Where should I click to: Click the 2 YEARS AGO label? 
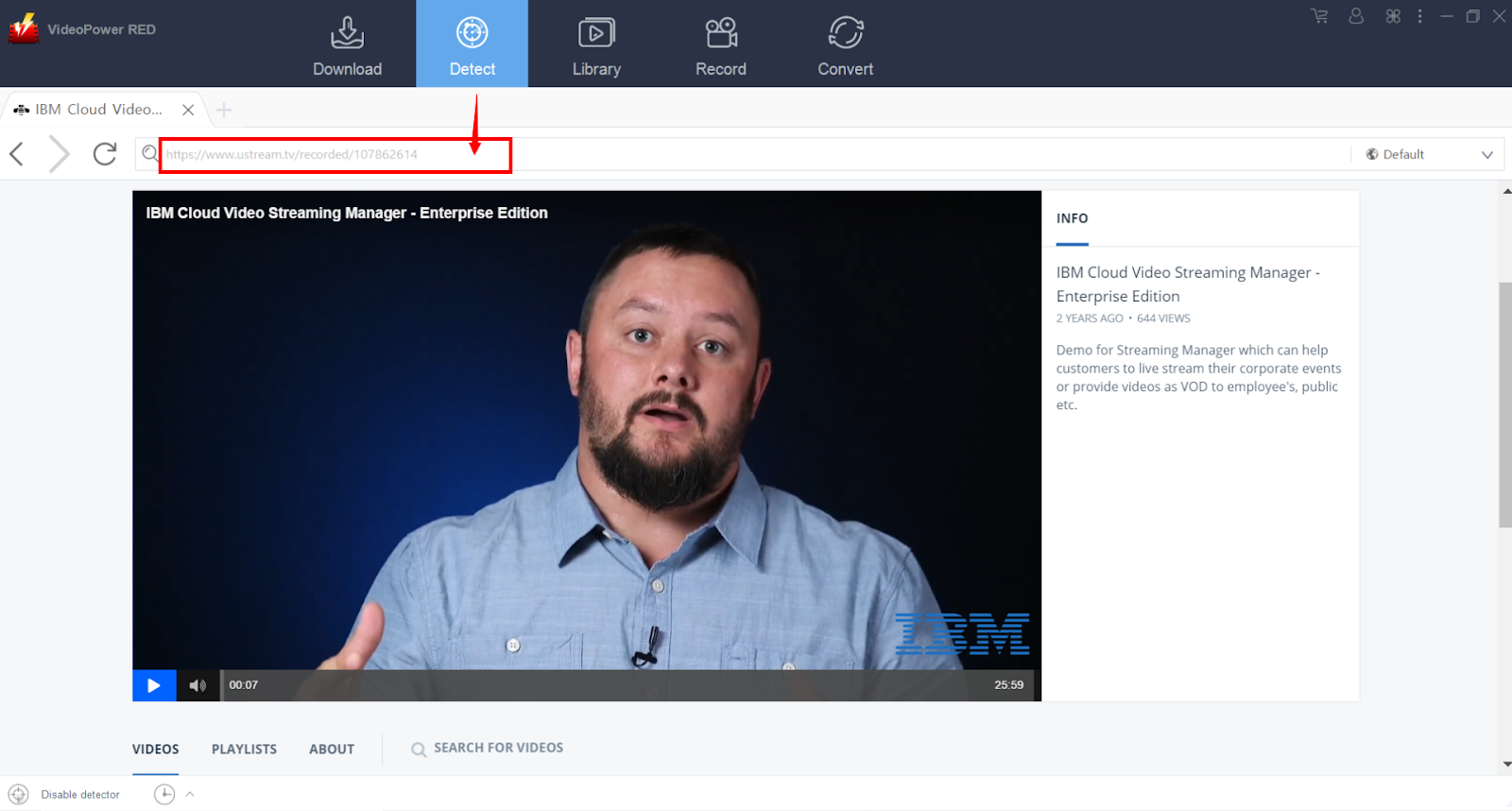[1090, 319]
